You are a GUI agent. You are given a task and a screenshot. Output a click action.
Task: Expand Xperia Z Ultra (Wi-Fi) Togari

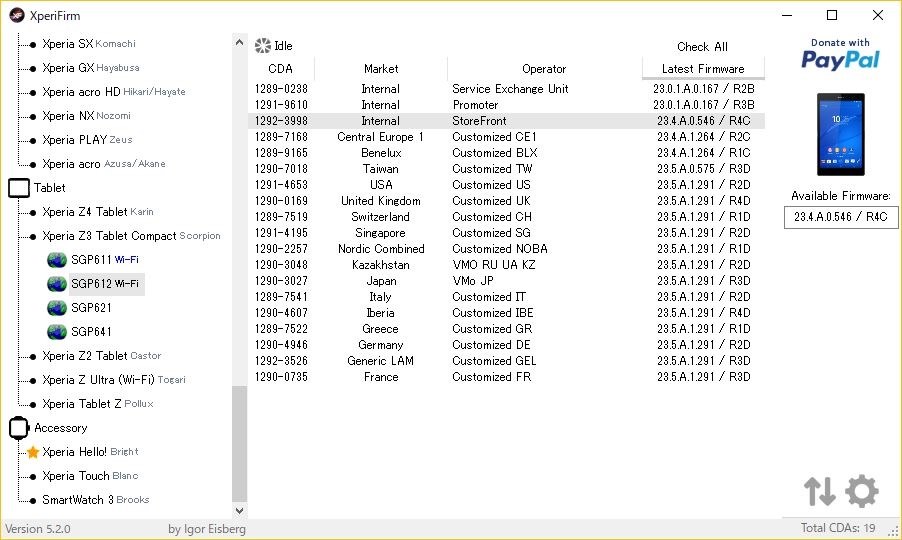[113, 380]
